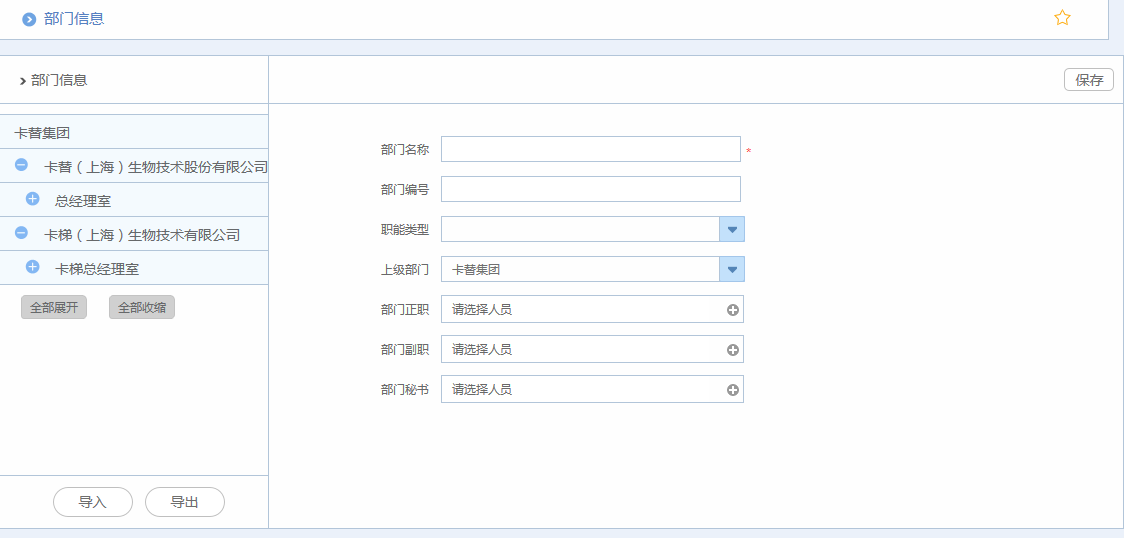Select 总经理室 department in the tree
This screenshot has height=538, width=1124.
83,201
